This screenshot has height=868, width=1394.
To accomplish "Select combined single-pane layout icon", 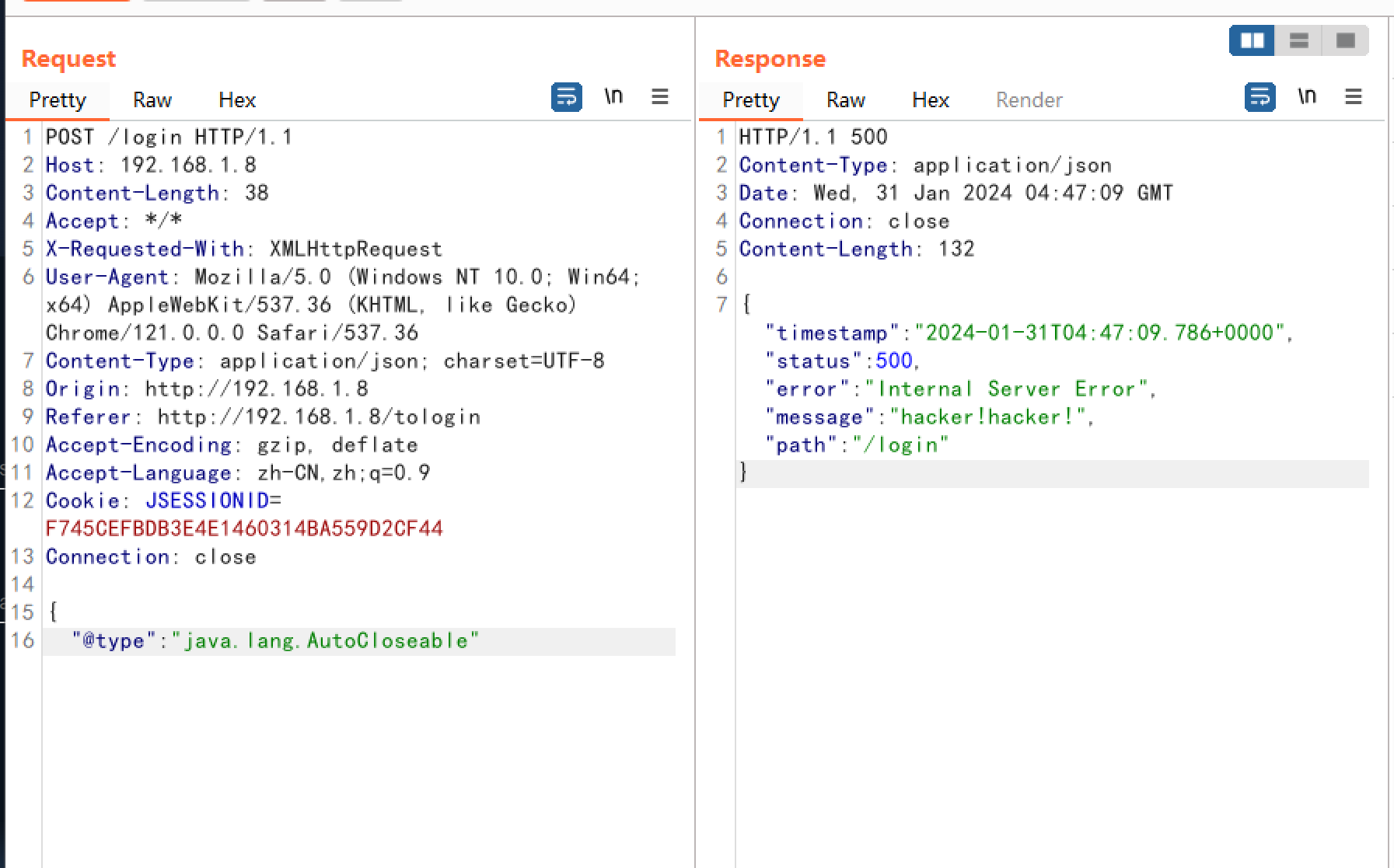I will 1345,40.
